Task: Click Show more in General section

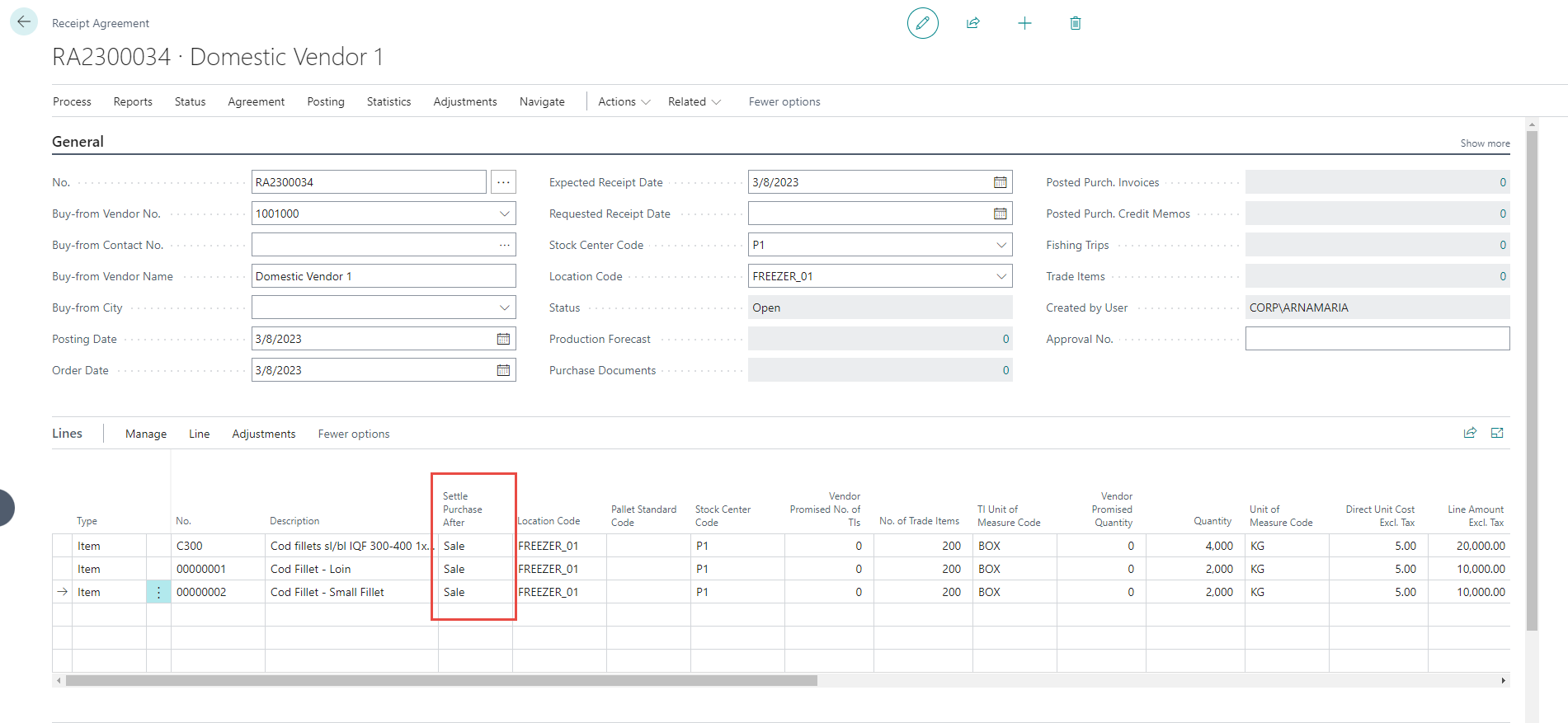Action: (1485, 143)
